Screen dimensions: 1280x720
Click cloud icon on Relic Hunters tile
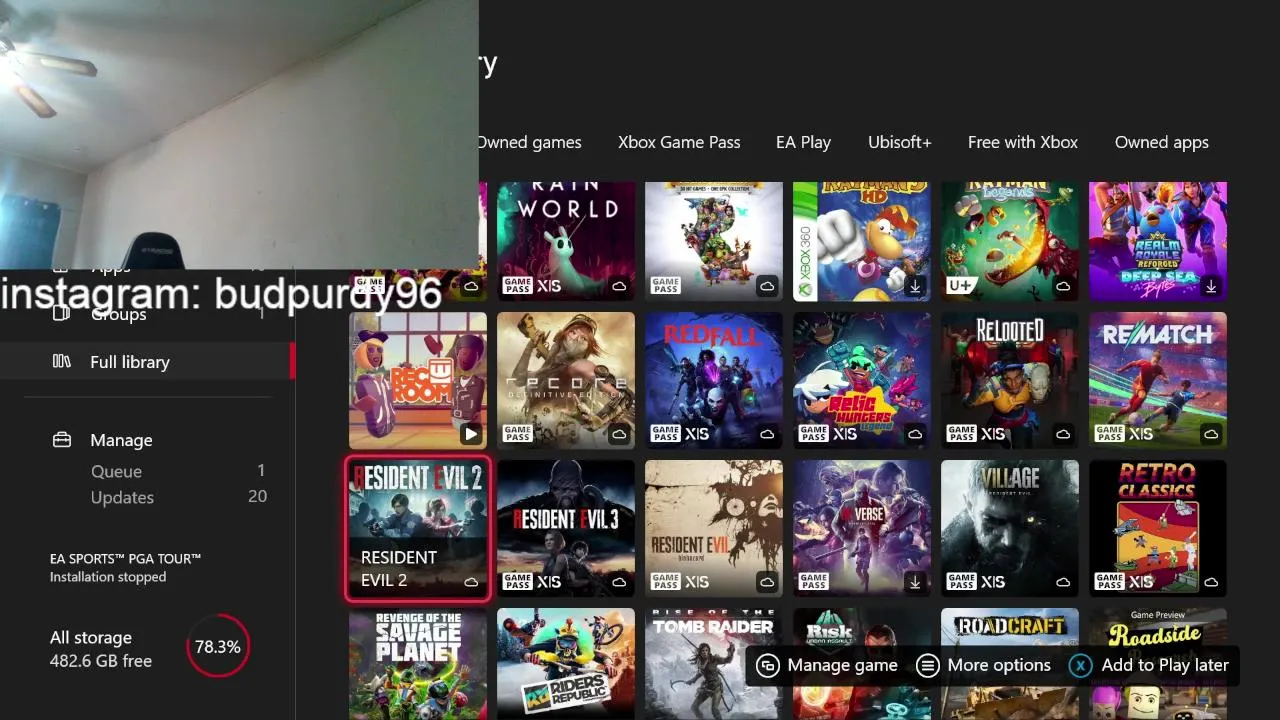coord(915,434)
